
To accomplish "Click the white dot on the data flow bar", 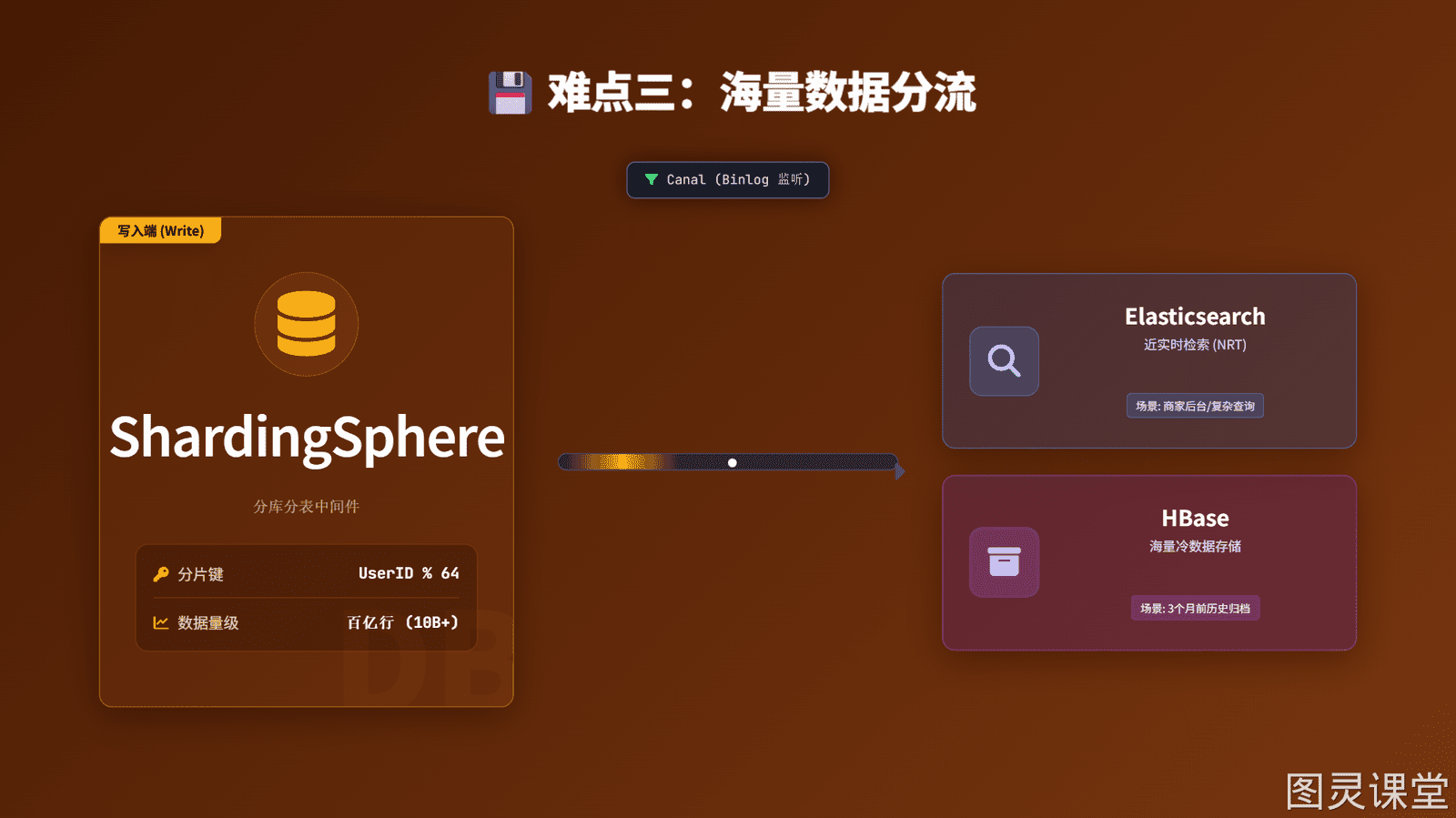I will (733, 463).
